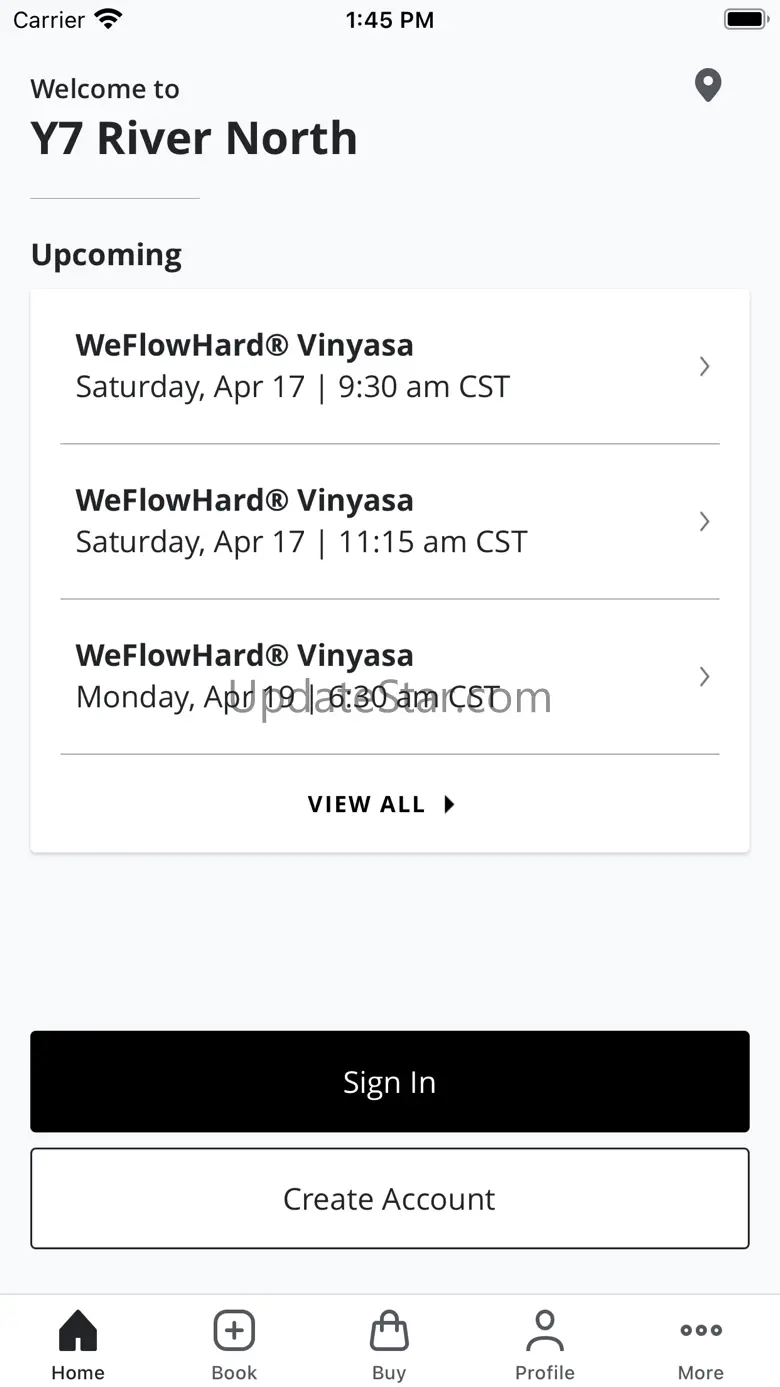Switch to the Book tab label
The image size is (780, 1387).
[234, 1372]
